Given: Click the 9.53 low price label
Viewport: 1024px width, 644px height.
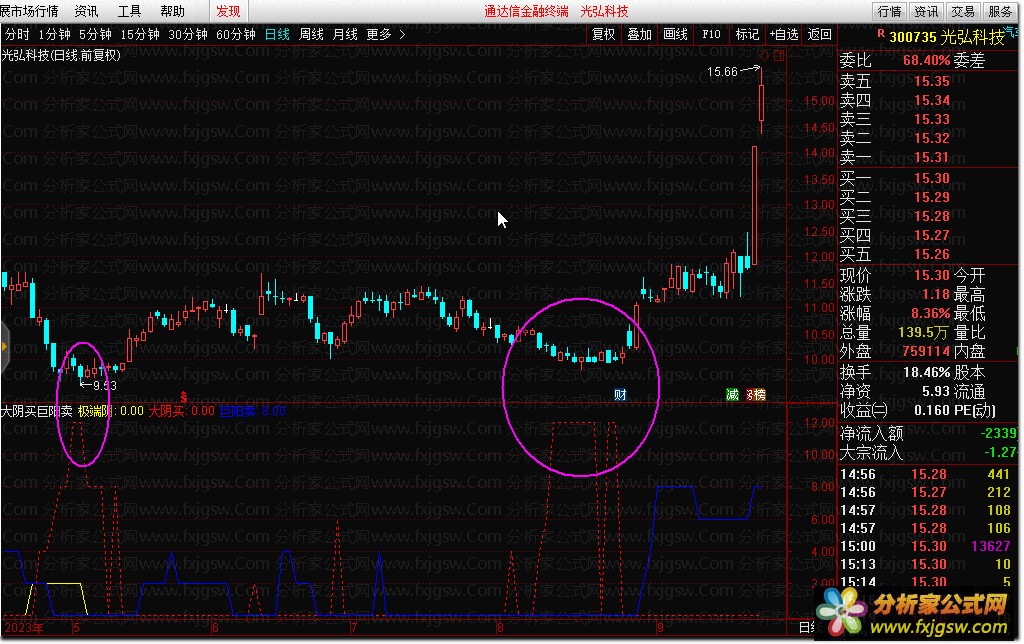Looking at the screenshot, I should point(104,385).
